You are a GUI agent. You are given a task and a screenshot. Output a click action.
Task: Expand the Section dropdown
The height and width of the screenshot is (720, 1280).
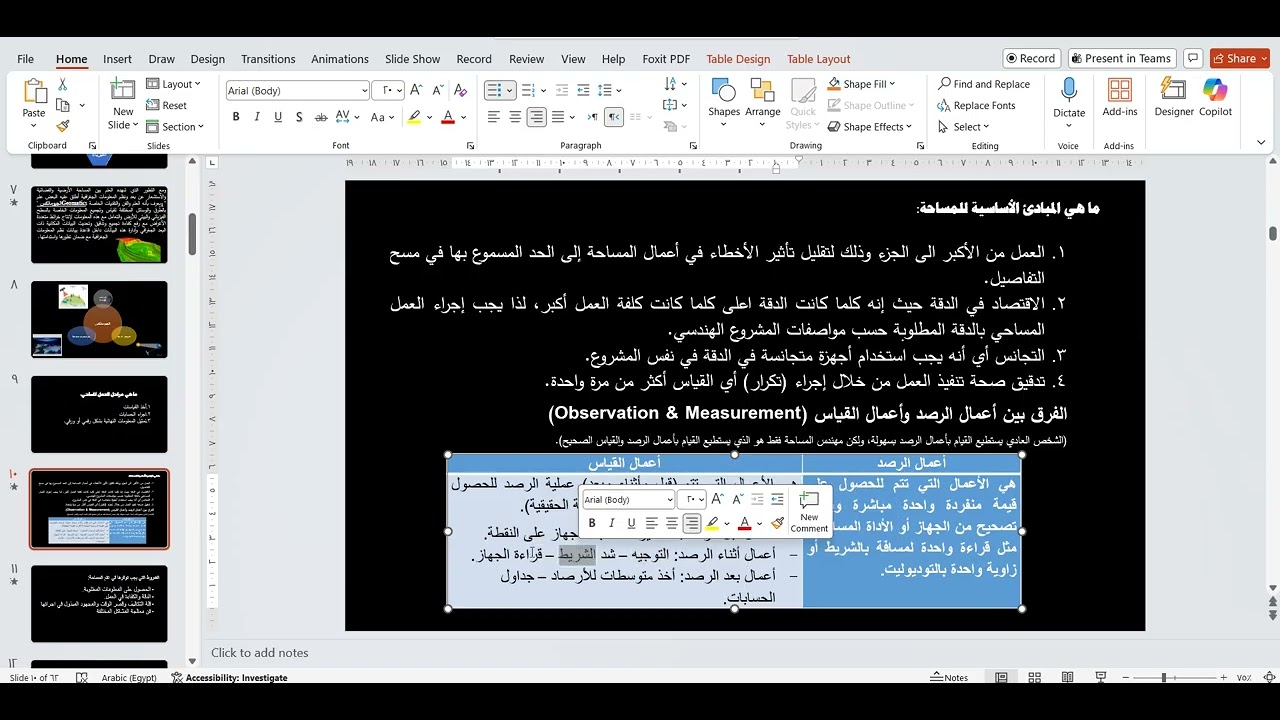pyautogui.click(x=175, y=127)
